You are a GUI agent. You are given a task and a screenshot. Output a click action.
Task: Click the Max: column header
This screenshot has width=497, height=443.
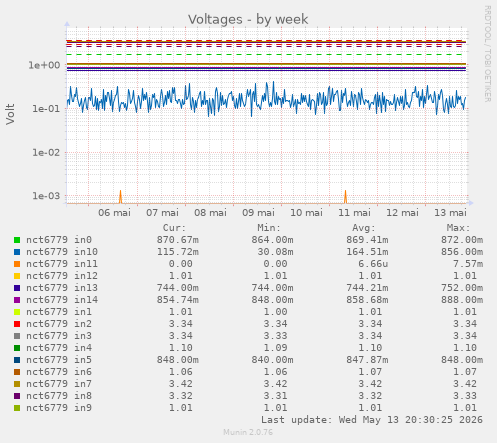pos(458,228)
